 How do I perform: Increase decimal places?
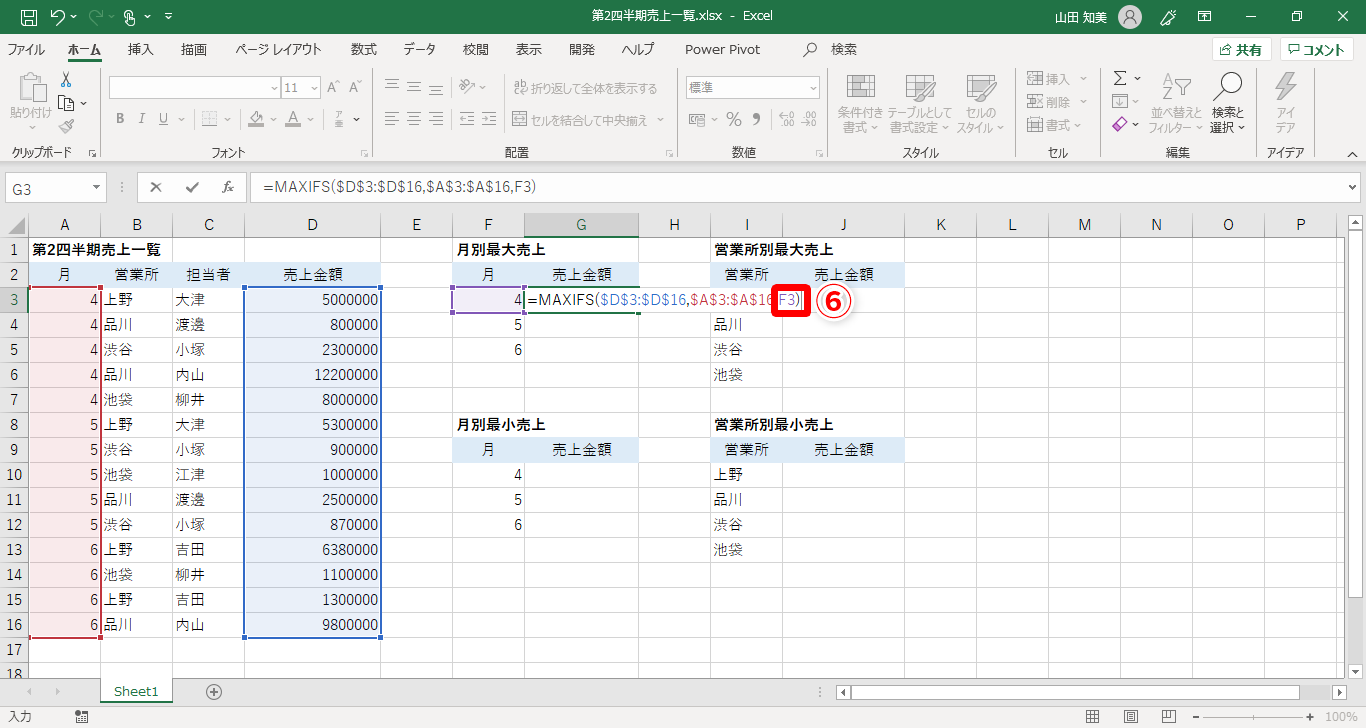788,120
